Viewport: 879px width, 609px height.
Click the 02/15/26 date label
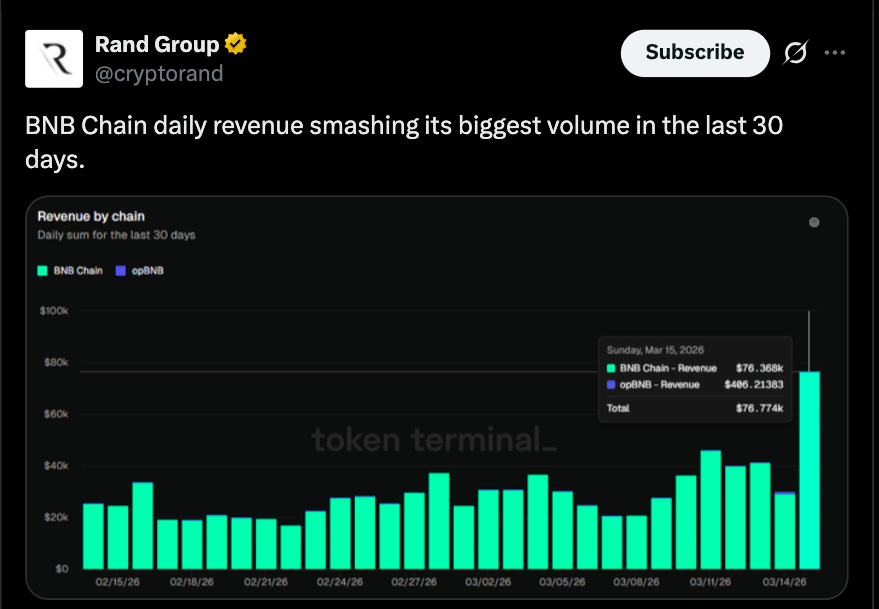pos(118,582)
